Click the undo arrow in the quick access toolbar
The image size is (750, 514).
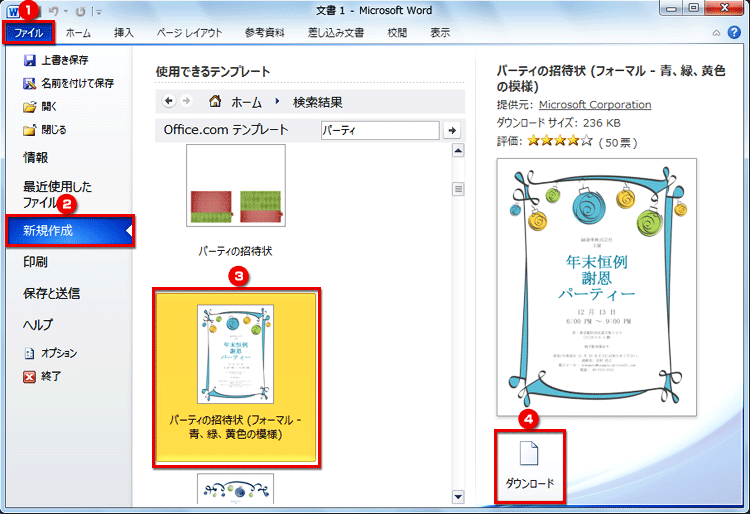(x=55, y=11)
